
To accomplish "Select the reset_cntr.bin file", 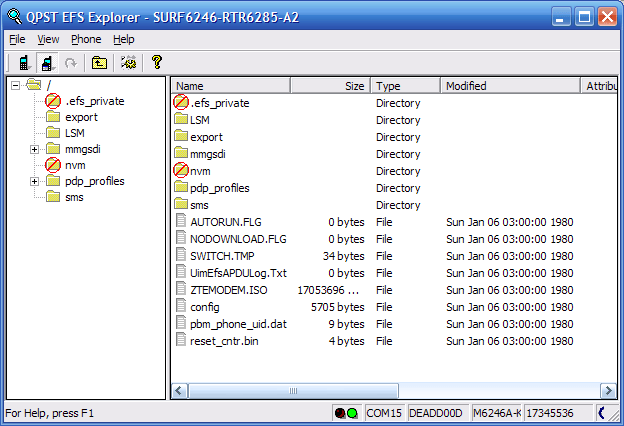I will 224,341.
